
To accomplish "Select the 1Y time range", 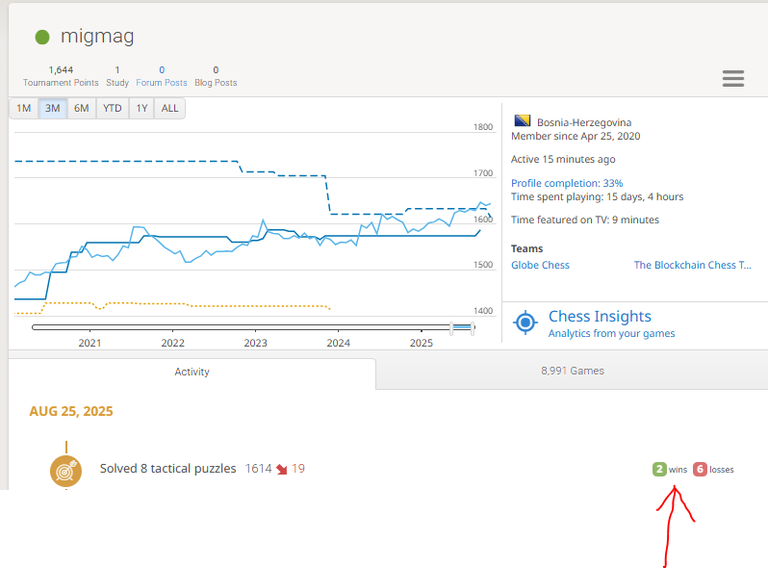I will pos(142,108).
